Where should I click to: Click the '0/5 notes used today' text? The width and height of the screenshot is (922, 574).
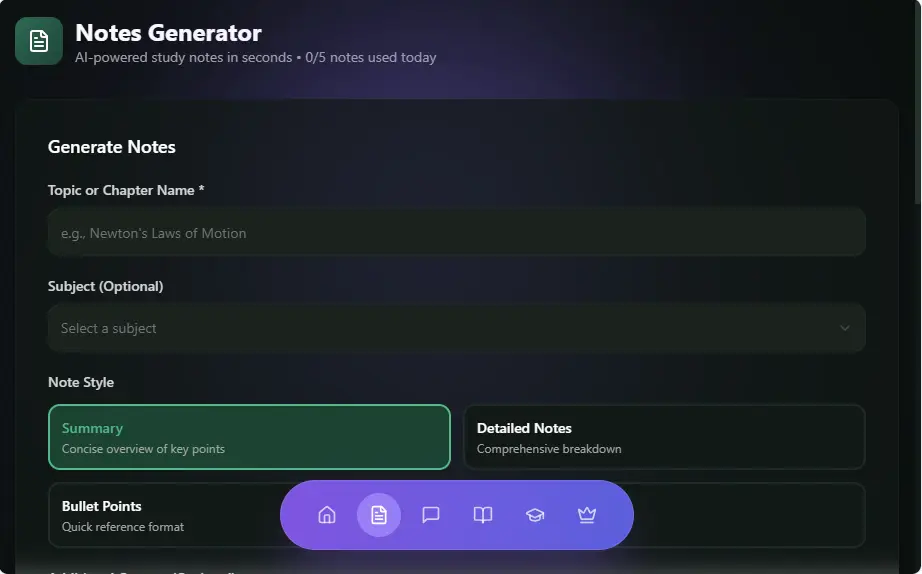pyautogui.click(x=370, y=58)
